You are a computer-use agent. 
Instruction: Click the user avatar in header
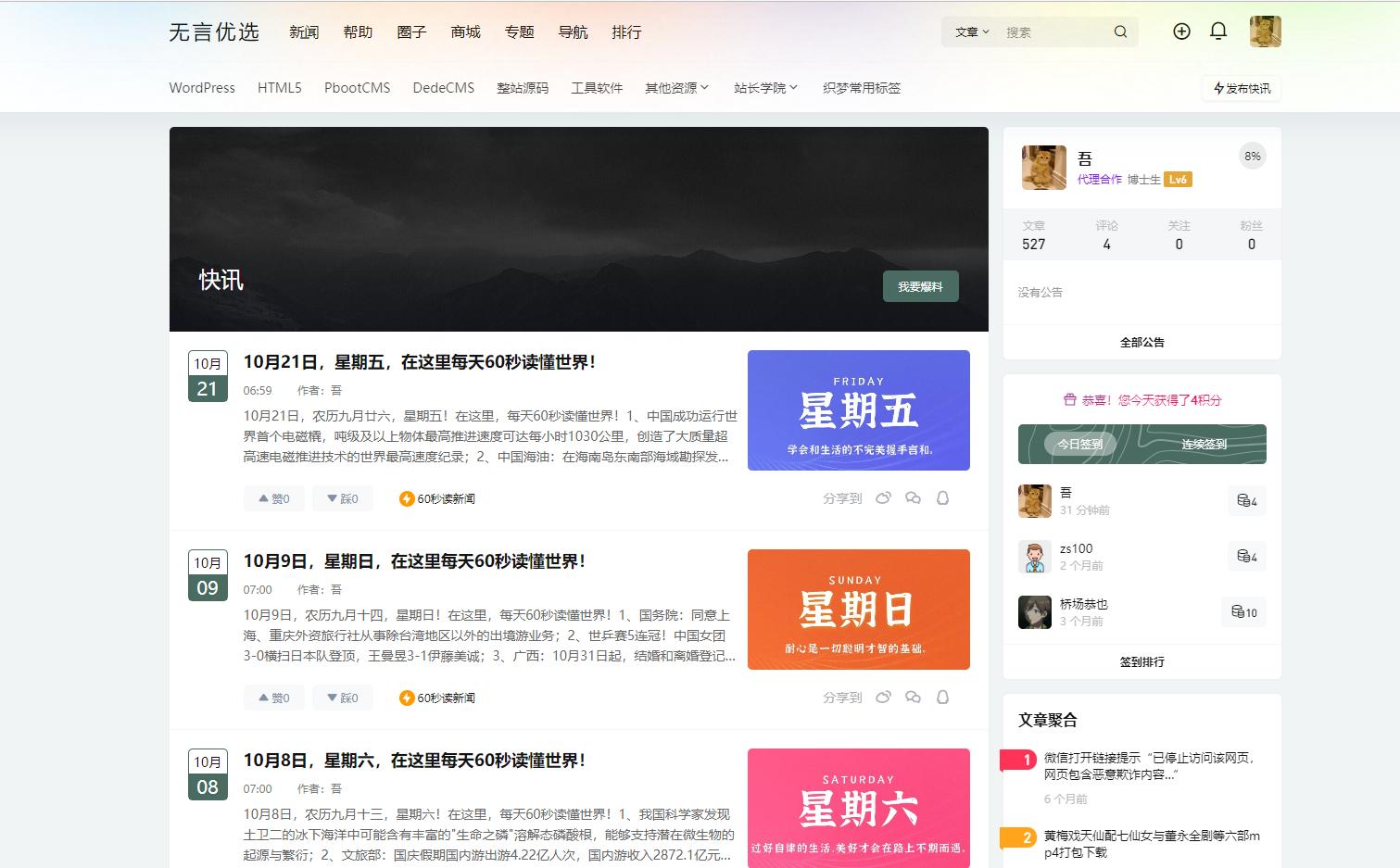pos(1265,31)
